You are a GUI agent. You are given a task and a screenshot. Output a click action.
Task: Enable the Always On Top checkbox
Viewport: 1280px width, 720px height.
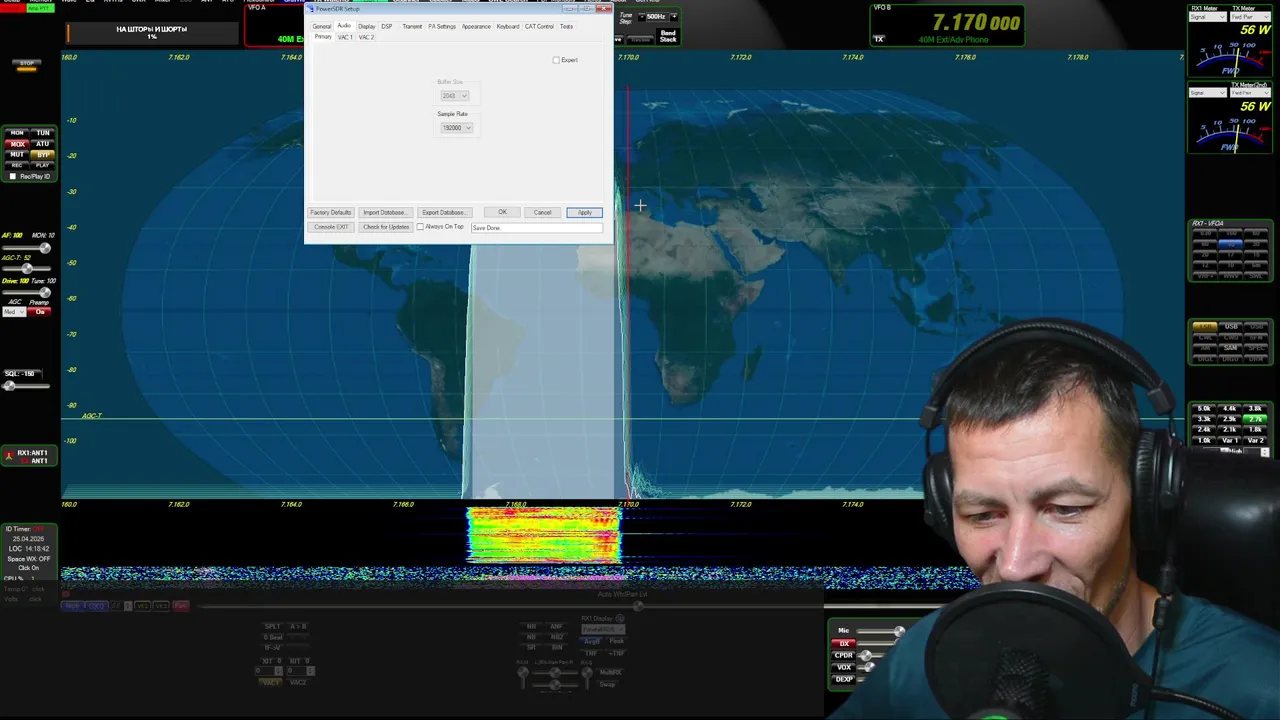click(420, 227)
